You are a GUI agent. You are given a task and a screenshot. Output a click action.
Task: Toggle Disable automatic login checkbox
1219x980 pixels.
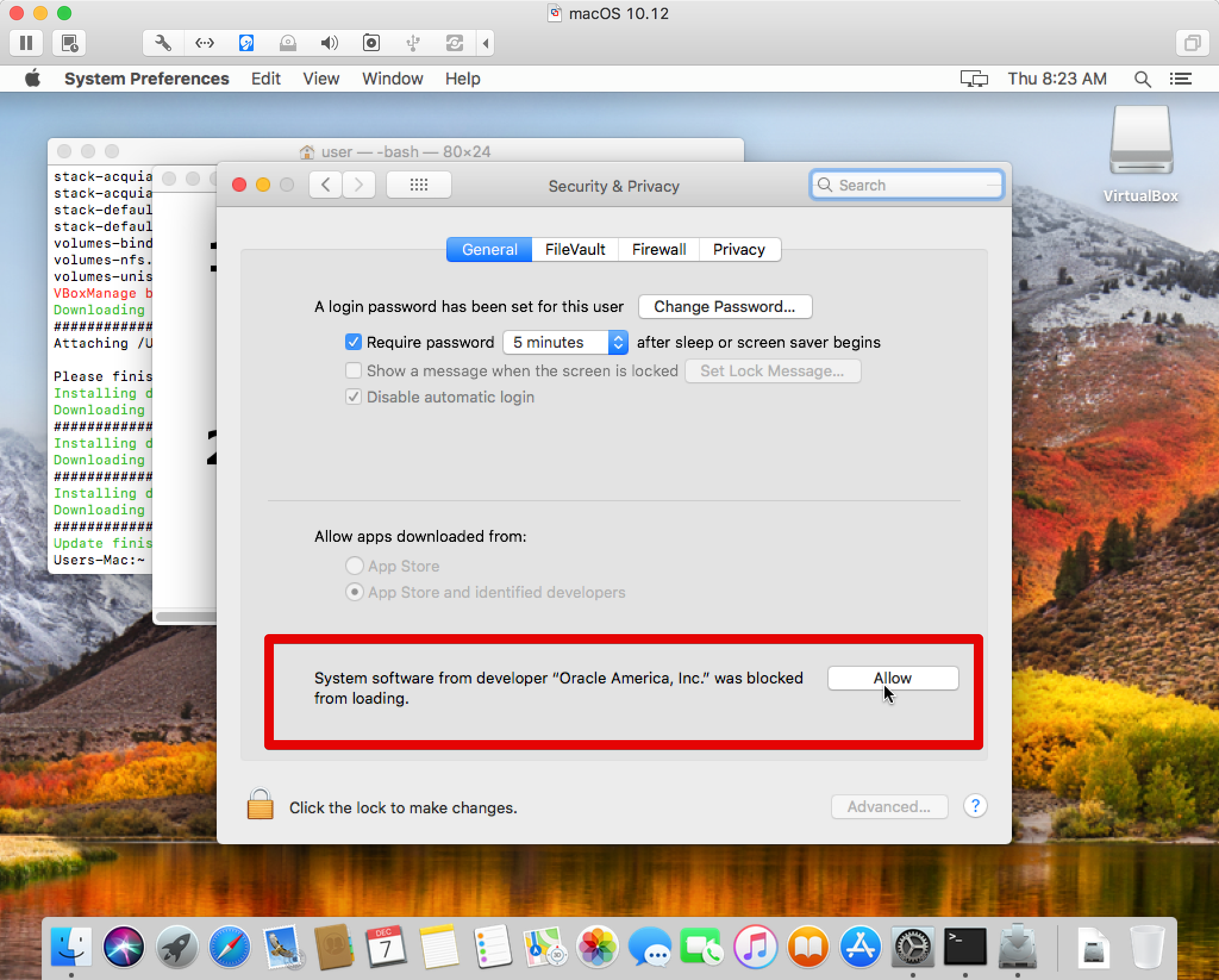pyautogui.click(x=353, y=397)
